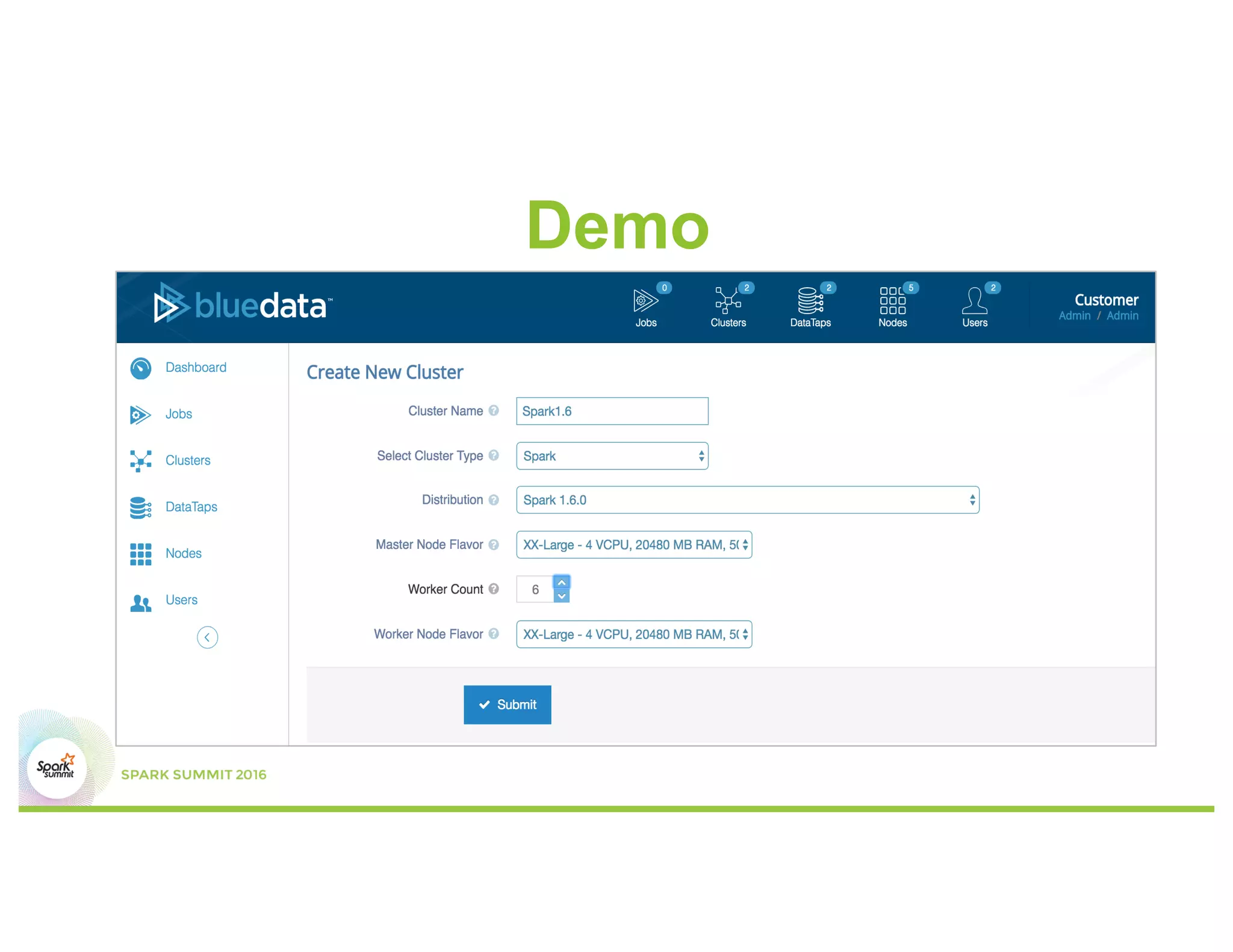
Task: Show help for Worker Node Flavor
Action: [494, 633]
